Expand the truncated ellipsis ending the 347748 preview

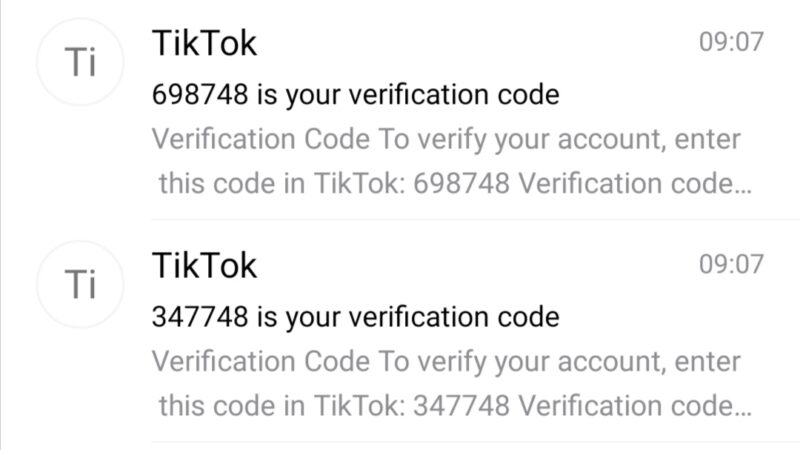742,410
